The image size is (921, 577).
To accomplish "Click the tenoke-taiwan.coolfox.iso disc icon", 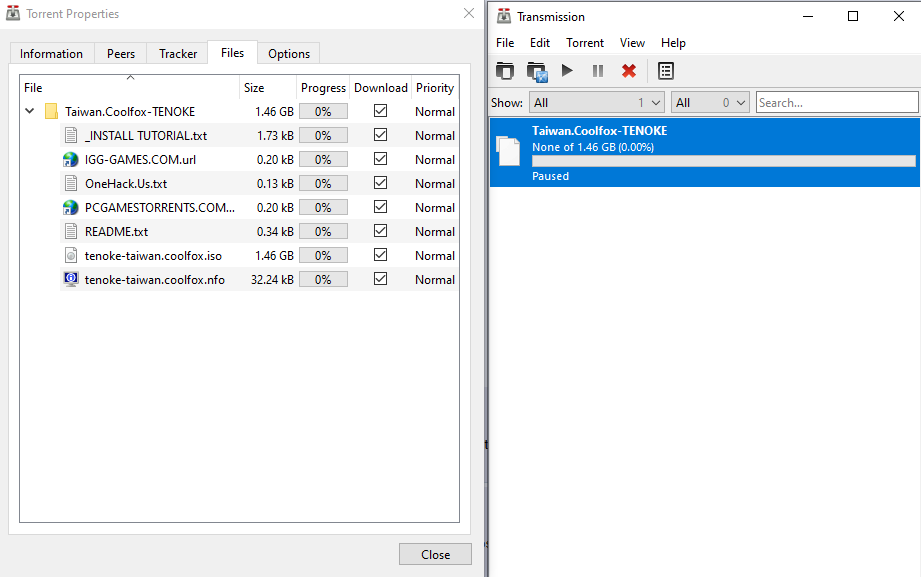I will coord(71,256).
